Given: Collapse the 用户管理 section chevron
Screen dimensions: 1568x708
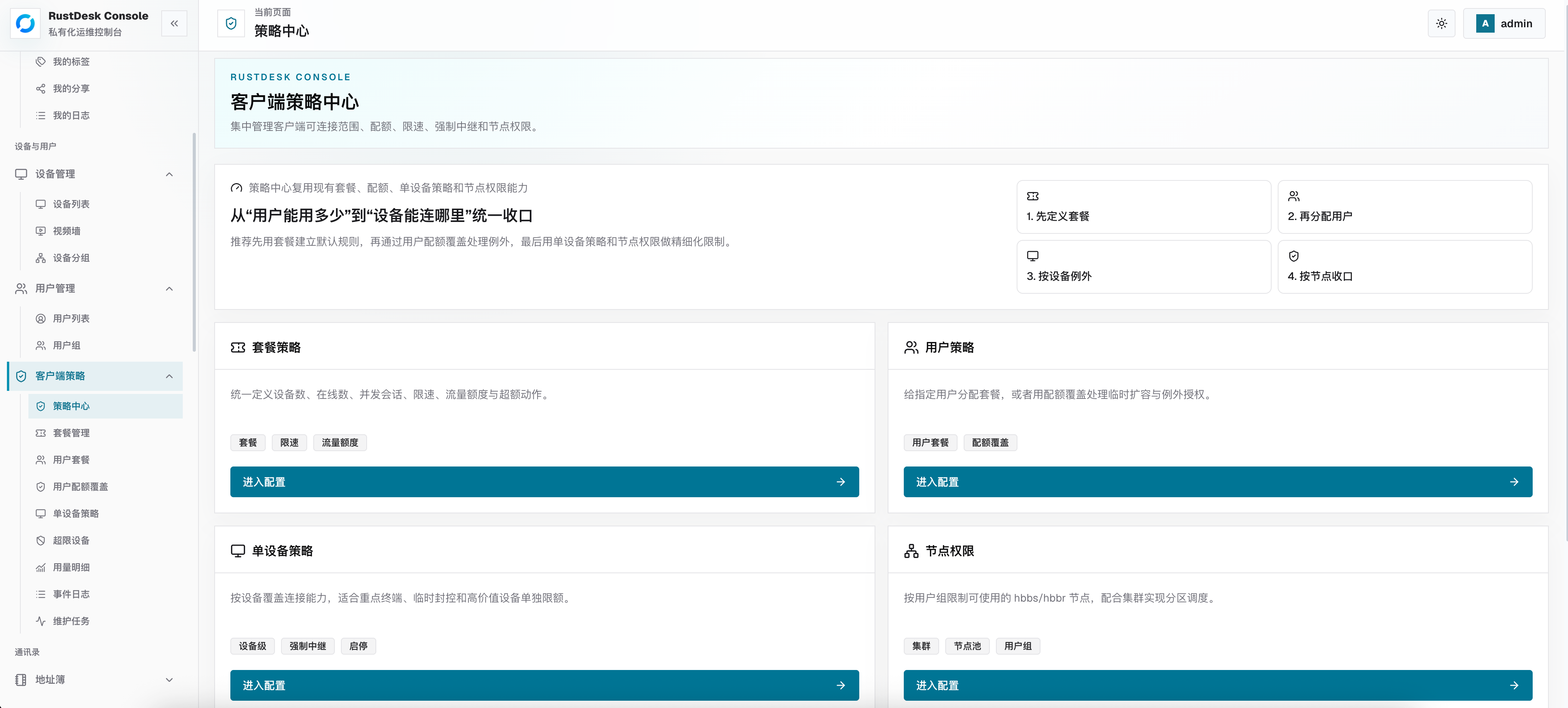Looking at the screenshot, I should point(169,289).
